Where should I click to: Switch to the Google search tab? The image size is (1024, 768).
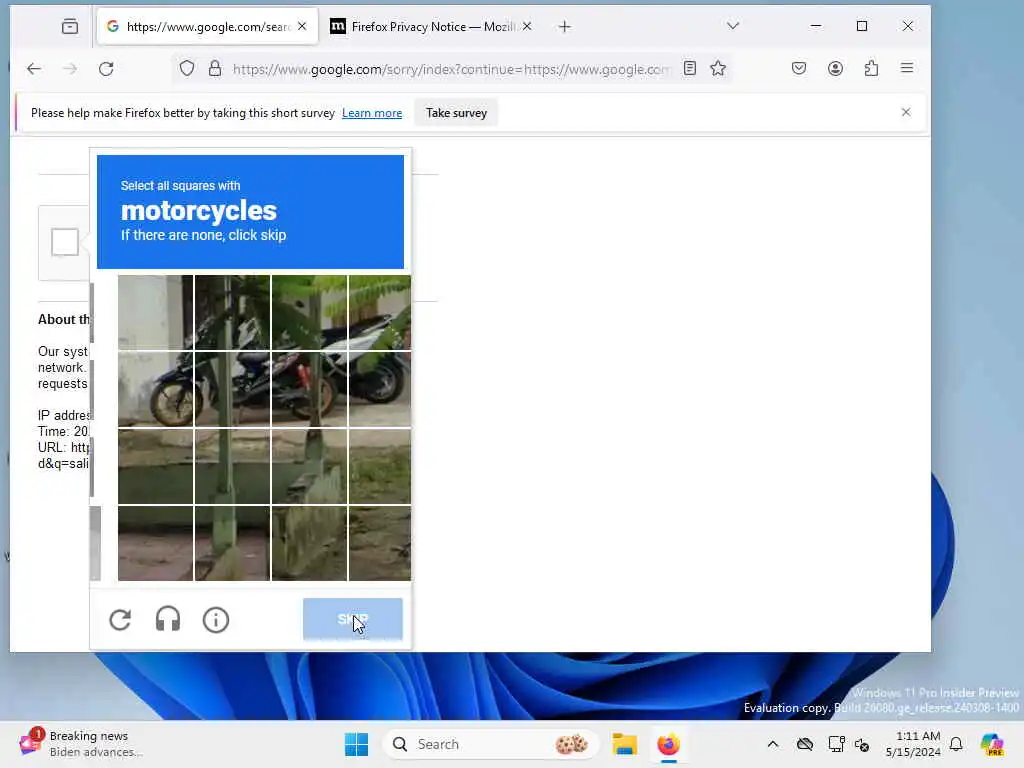[x=207, y=27]
